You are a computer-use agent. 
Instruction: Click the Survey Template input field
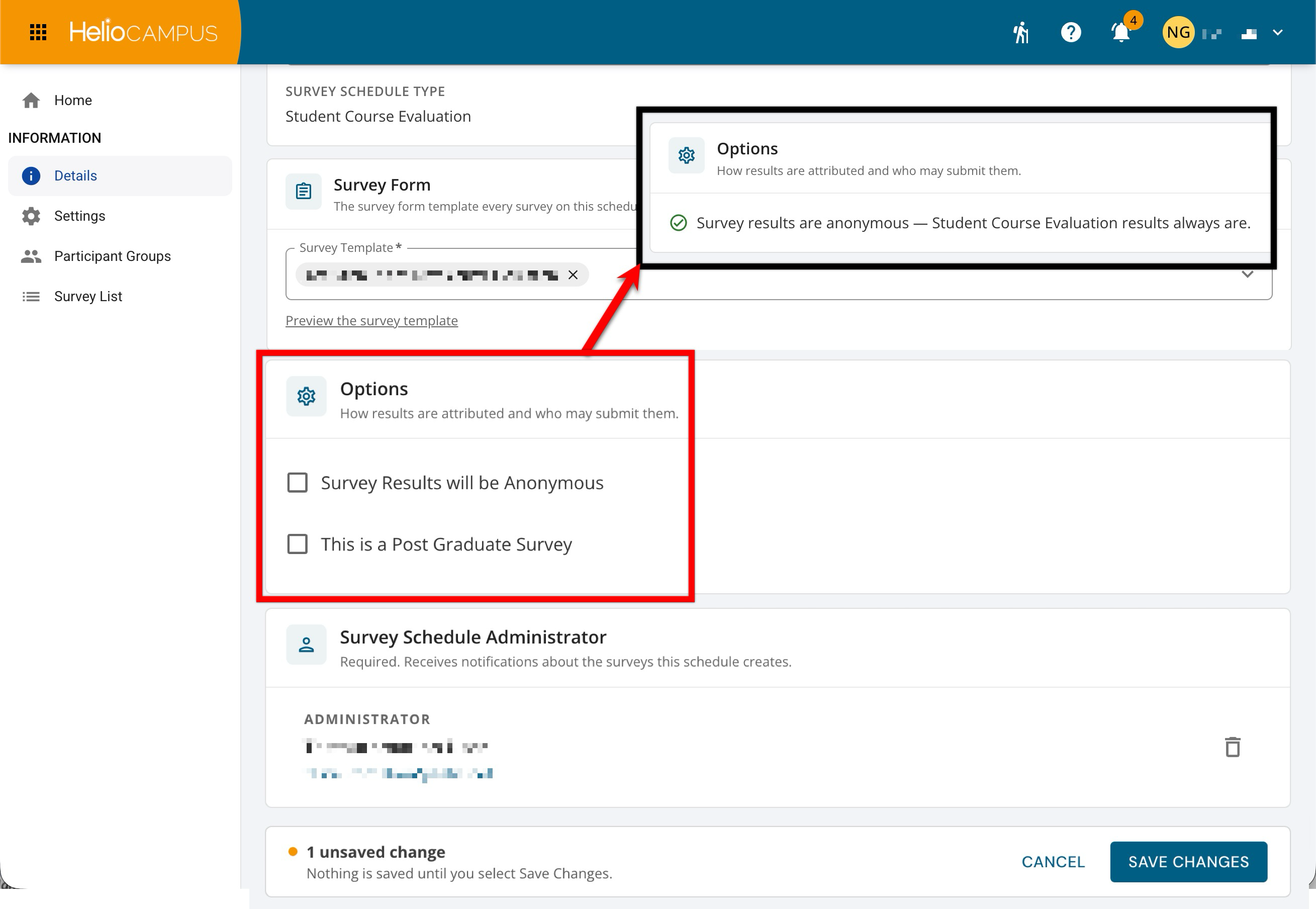[779, 275]
